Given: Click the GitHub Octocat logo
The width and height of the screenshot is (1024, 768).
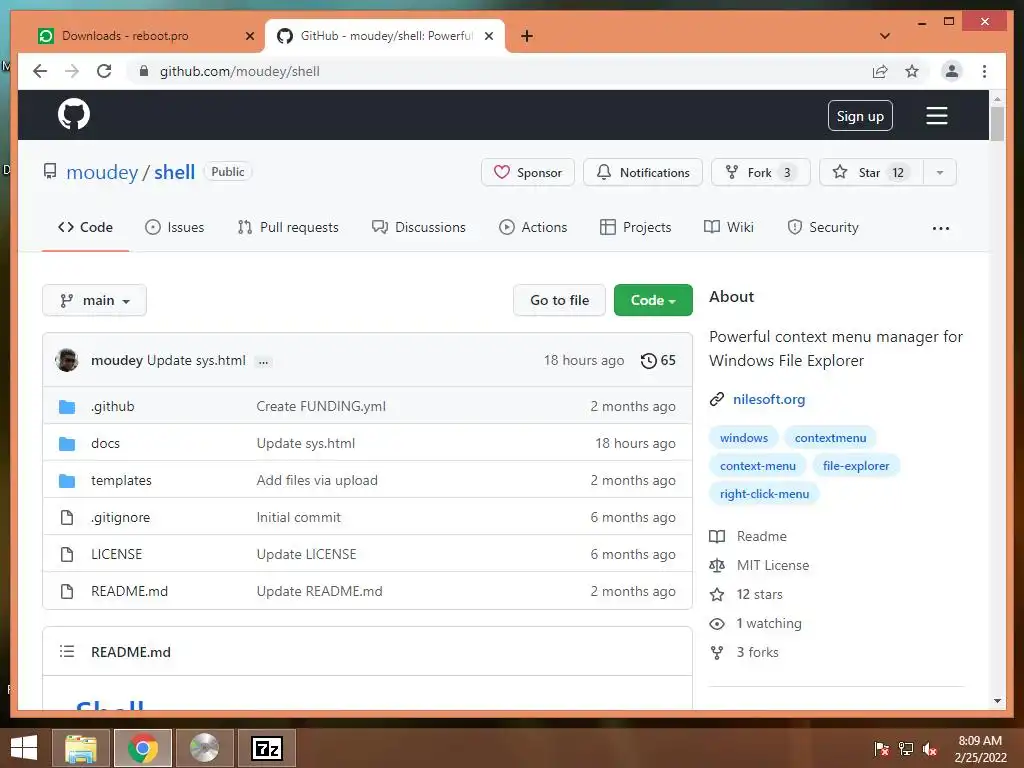Looking at the screenshot, I should (74, 114).
